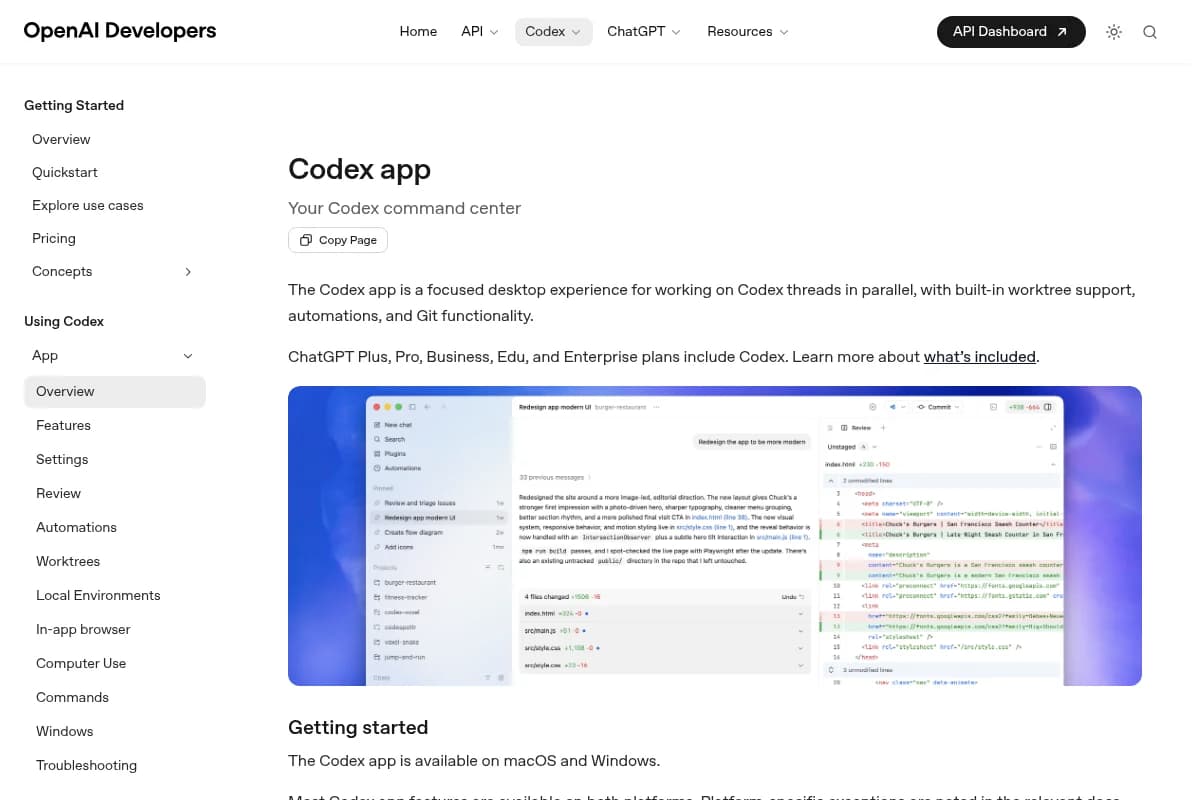Expand the Concepts section chevron
Viewport: 1200px width, 800px height.
tap(188, 272)
